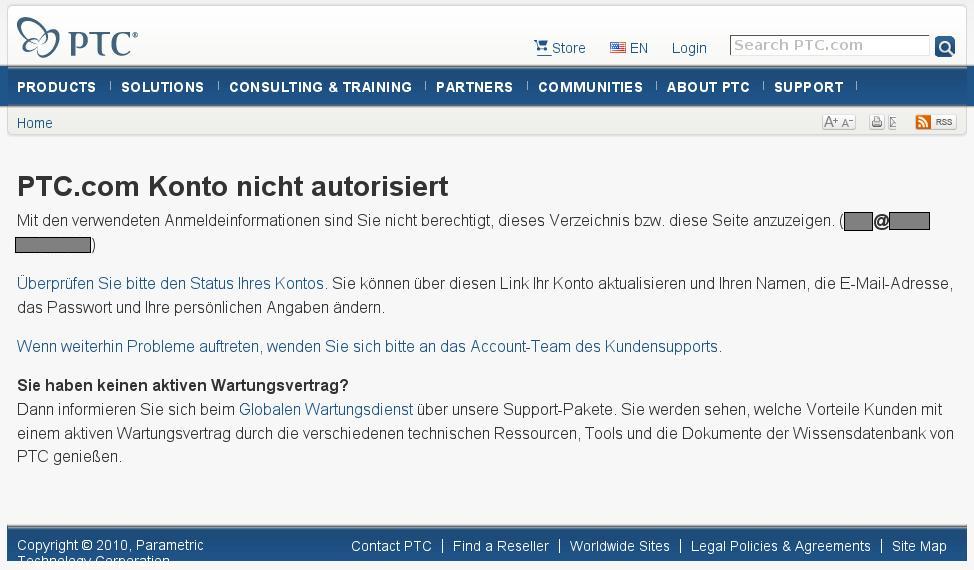Open Legal Policies & Agreements link
974x570 pixels.
point(781,546)
